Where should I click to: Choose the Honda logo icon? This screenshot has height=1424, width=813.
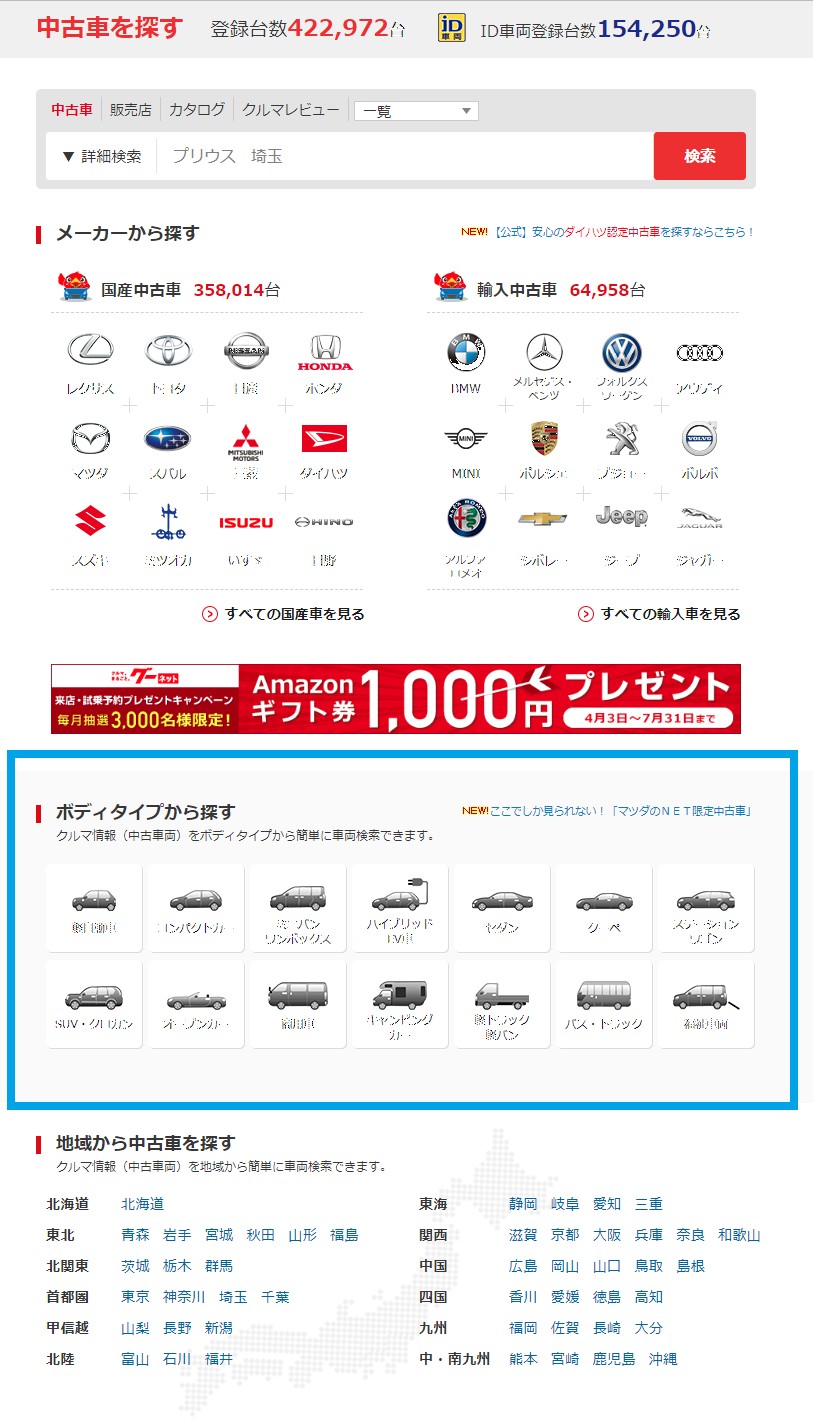point(324,352)
